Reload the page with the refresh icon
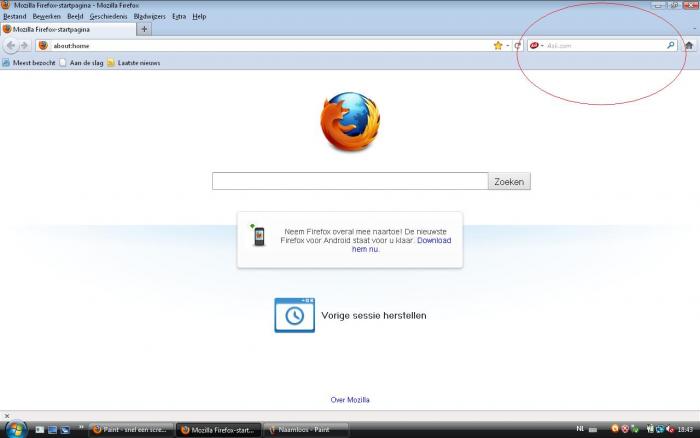Viewport: 700px width, 438px height. (517, 46)
